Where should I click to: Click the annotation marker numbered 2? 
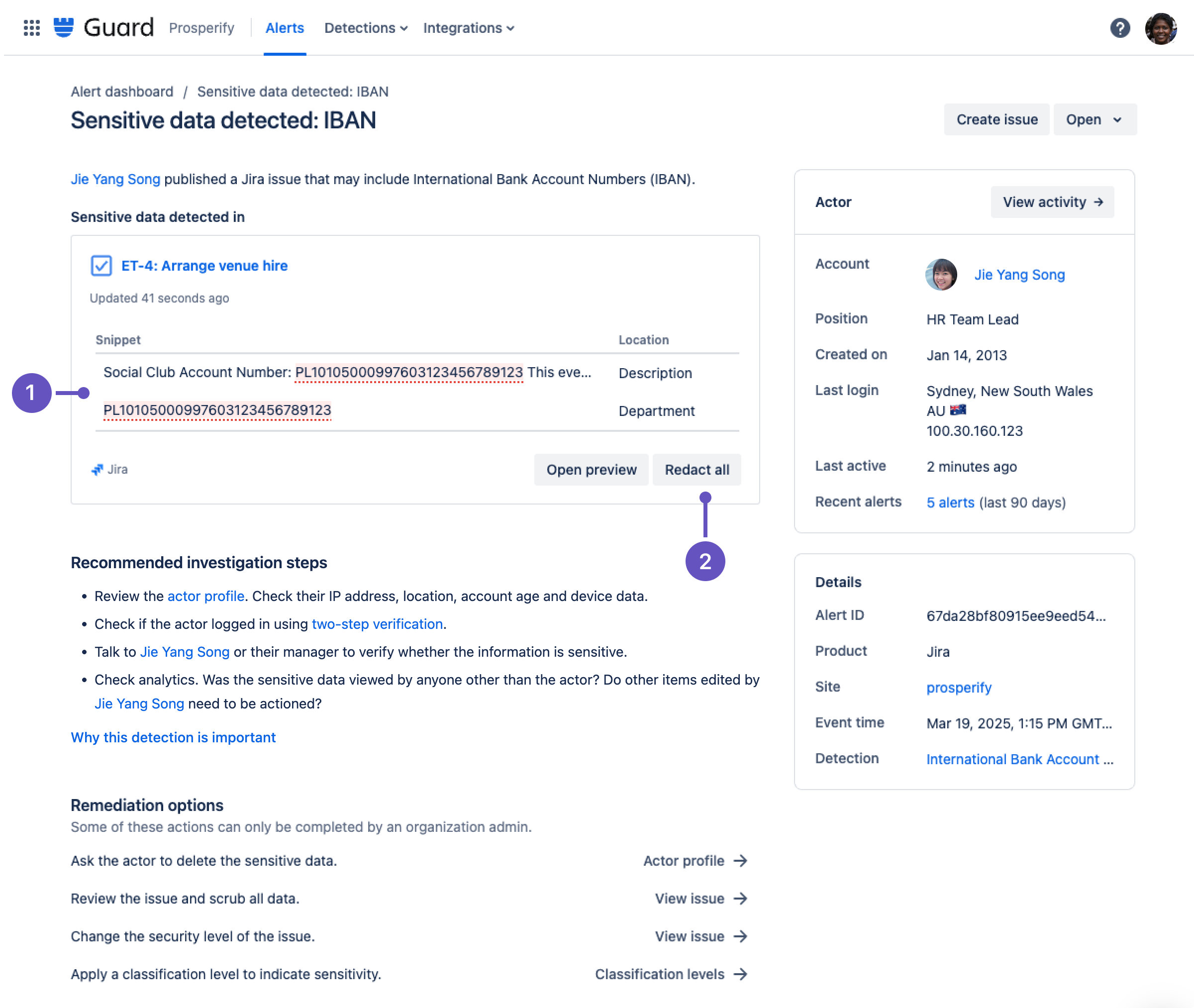click(704, 561)
